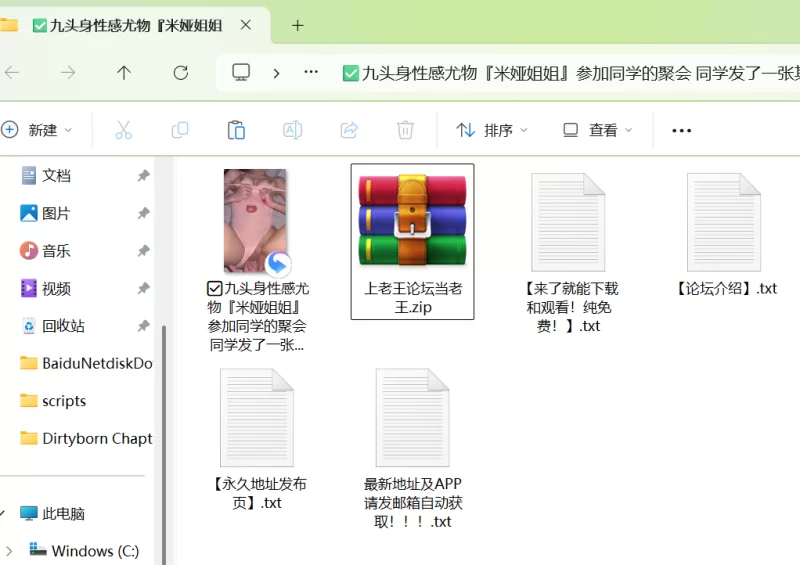Open a new tab with plus button

[x=297, y=25]
